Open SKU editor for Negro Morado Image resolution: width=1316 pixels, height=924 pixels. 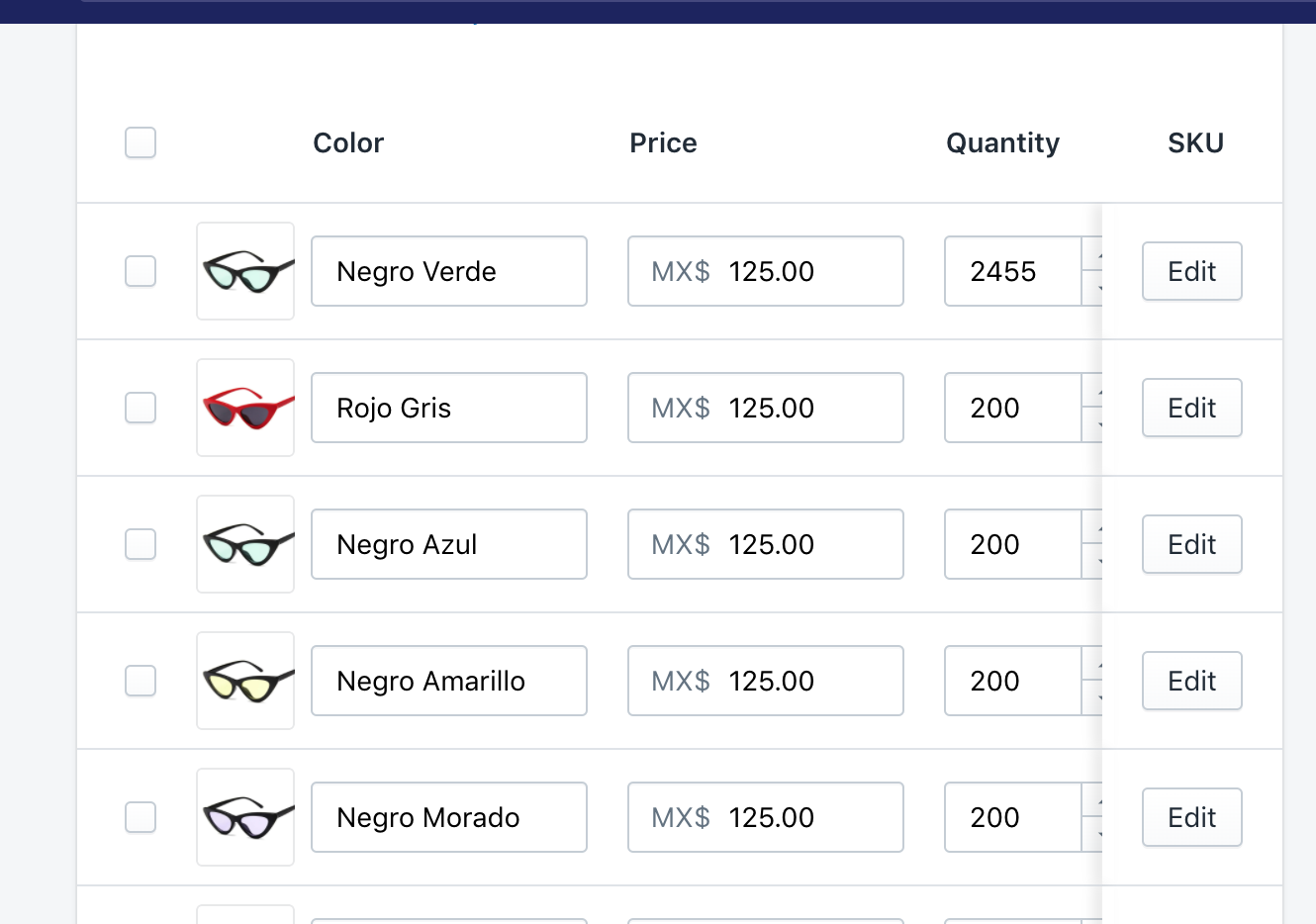(1191, 817)
